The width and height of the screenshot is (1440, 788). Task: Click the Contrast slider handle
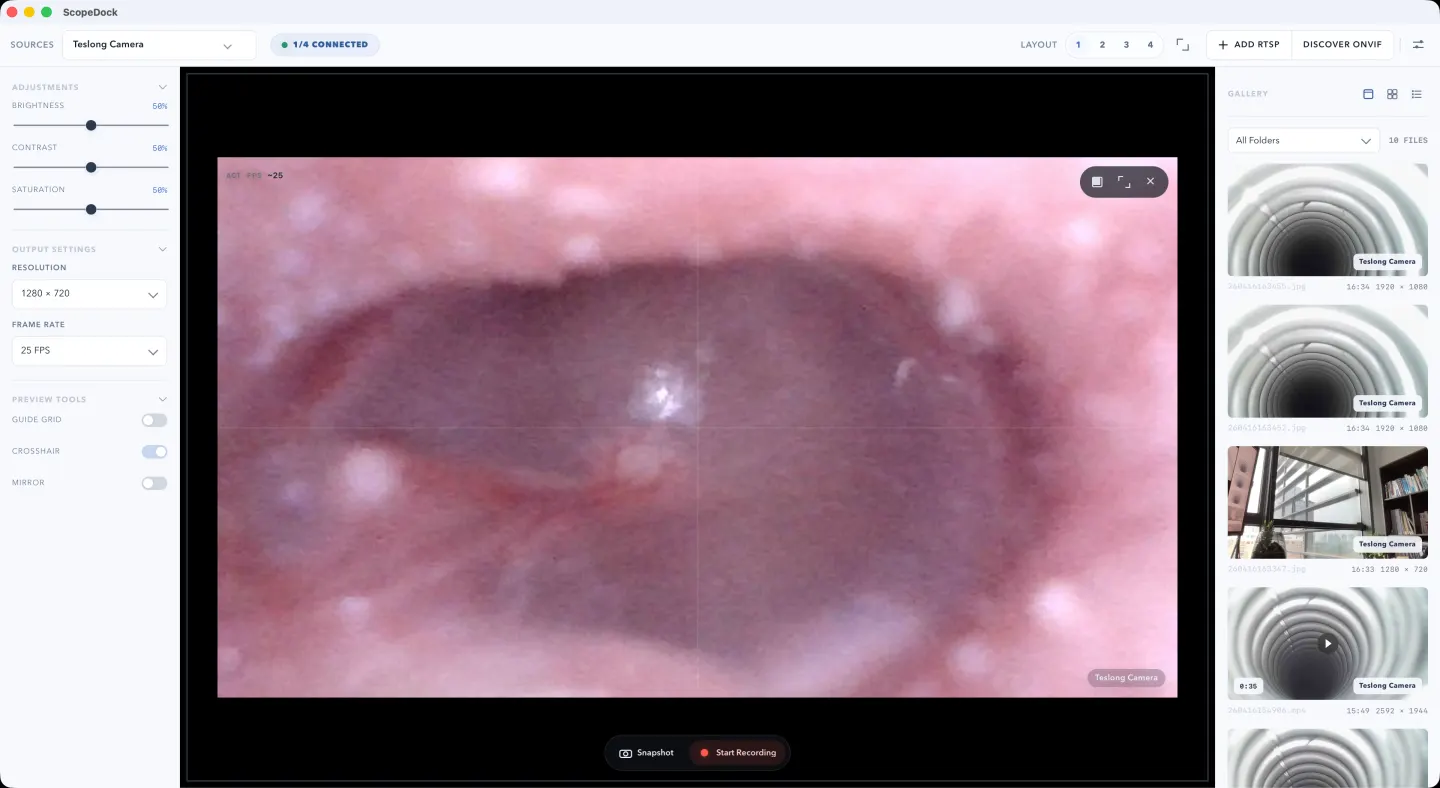click(91, 168)
